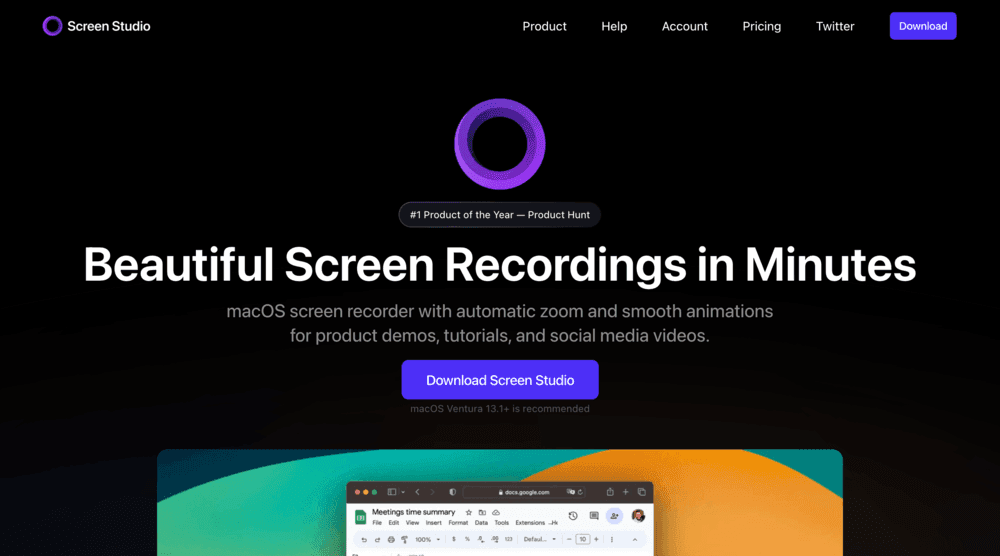
Task: Increase font size with plus button
Action: (x=596, y=539)
